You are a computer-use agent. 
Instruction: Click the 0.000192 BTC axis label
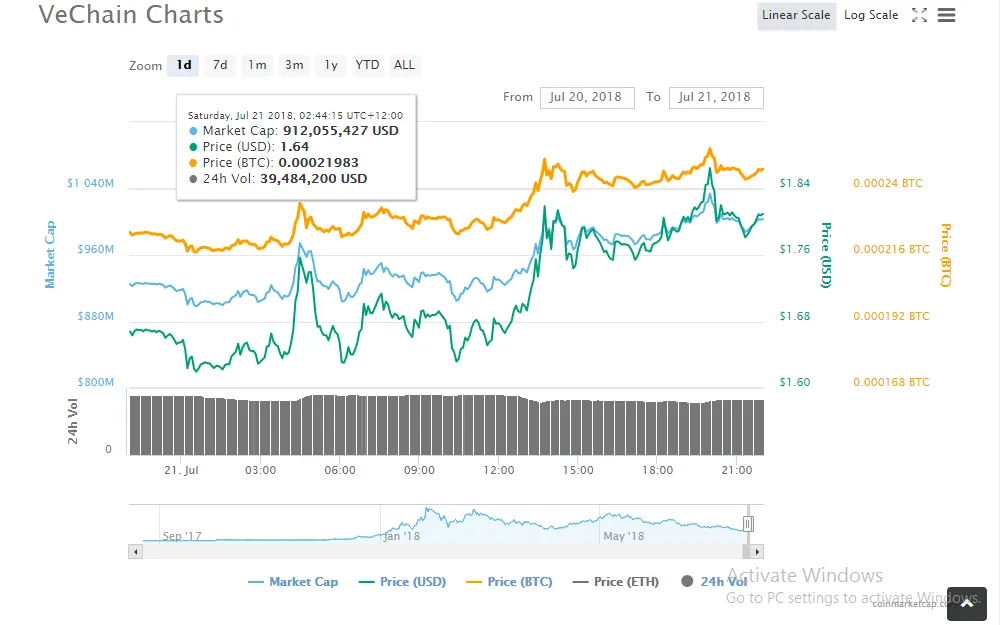891,316
